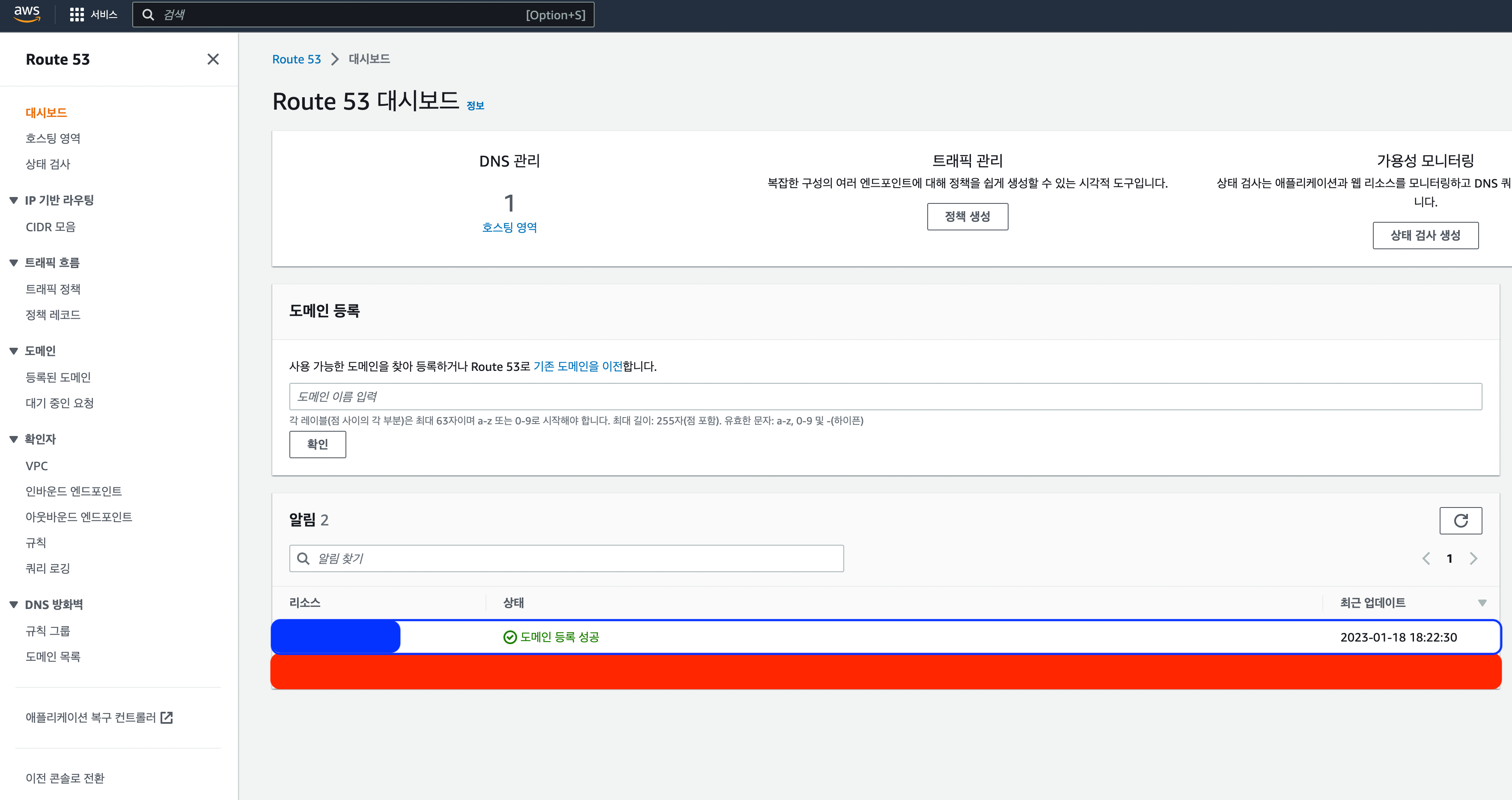
Task: Open 규칙 그룹 in the sidebar
Action: click(x=48, y=631)
